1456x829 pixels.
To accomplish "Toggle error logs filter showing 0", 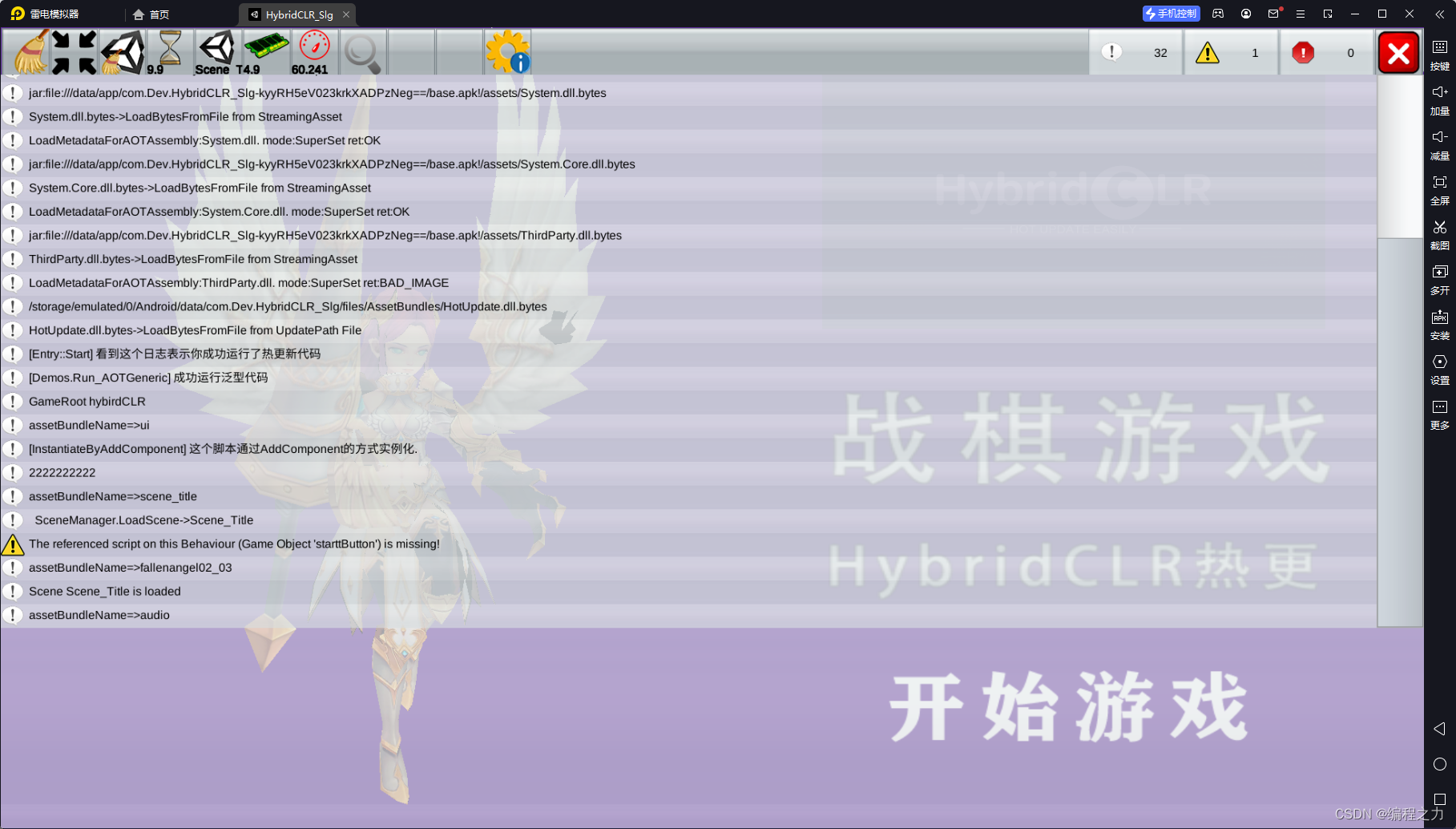I will (x=1327, y=53).
